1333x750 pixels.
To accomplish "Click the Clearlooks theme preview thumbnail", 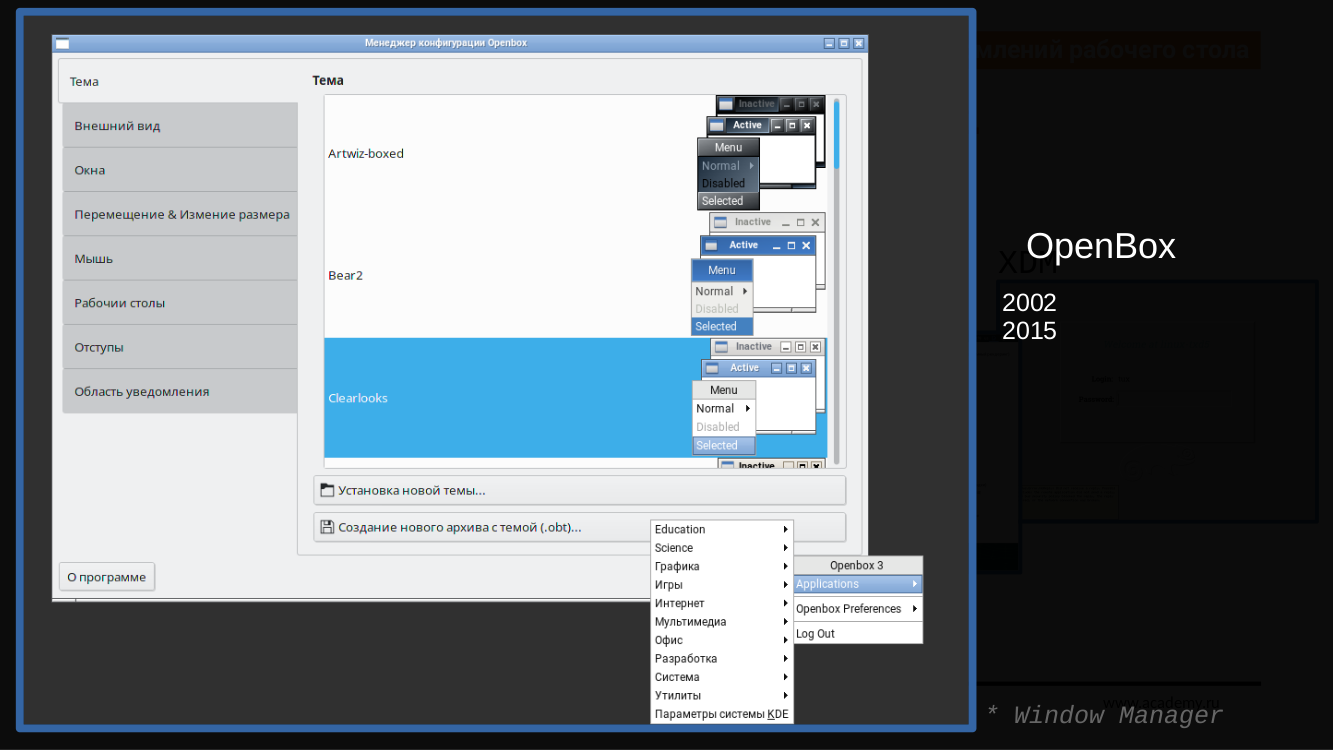I will point(760,397).
